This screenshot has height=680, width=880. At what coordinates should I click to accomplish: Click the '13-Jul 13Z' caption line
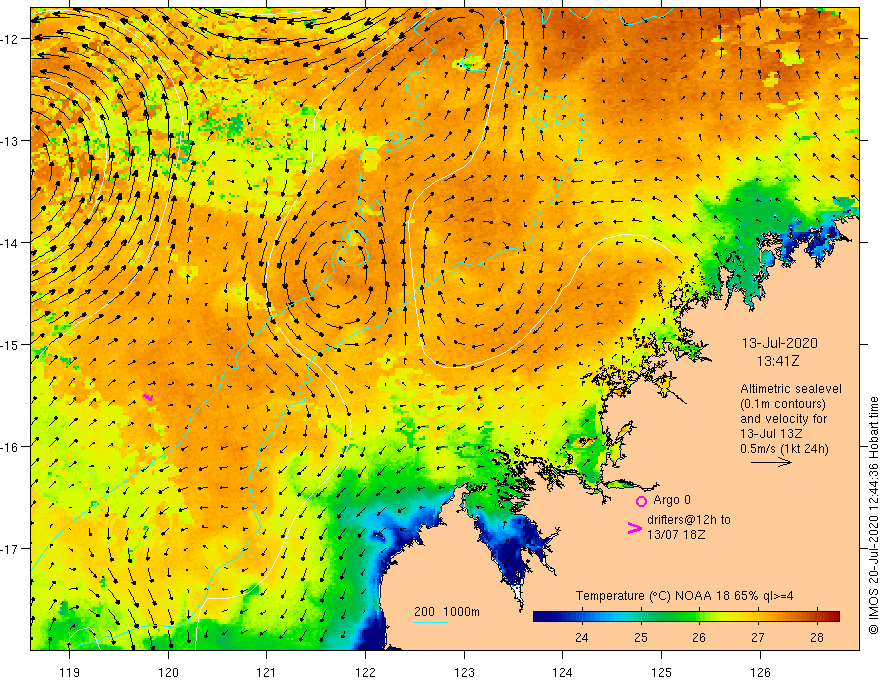pyautogui.click(x=771, y=434)
